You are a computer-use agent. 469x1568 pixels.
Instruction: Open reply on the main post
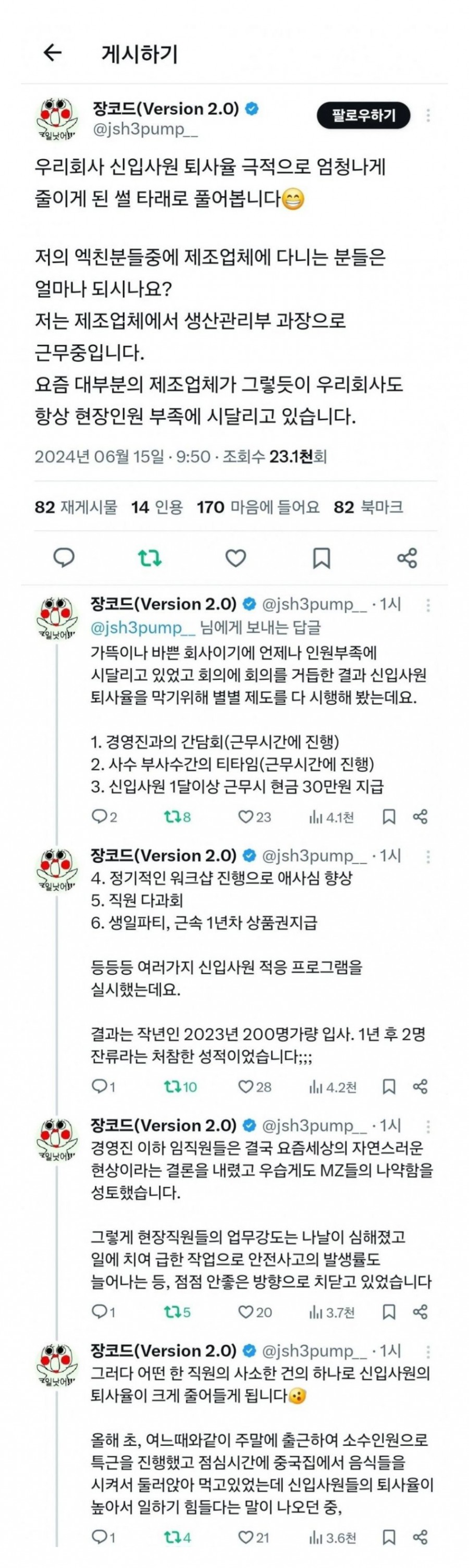[x=64, y=557]
